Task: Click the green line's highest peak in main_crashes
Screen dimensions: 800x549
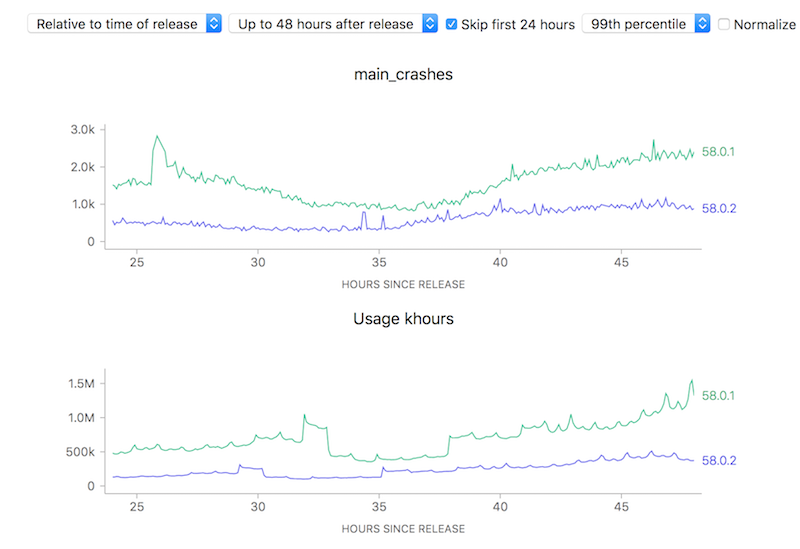Action: [157, 136]
